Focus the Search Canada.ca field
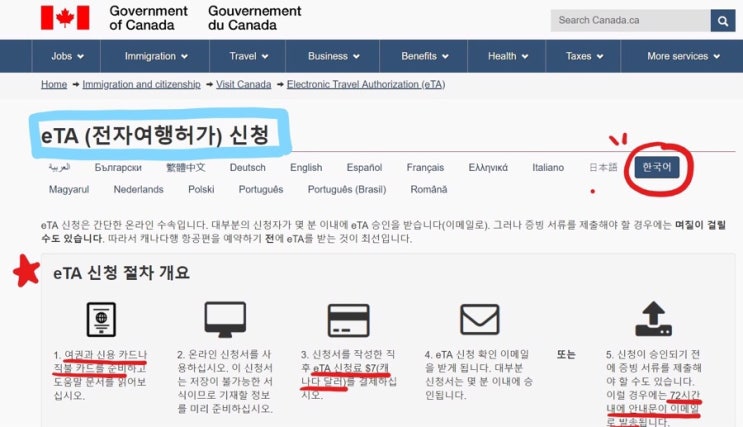Screen dimensions: 743x427 click(630, 21)
